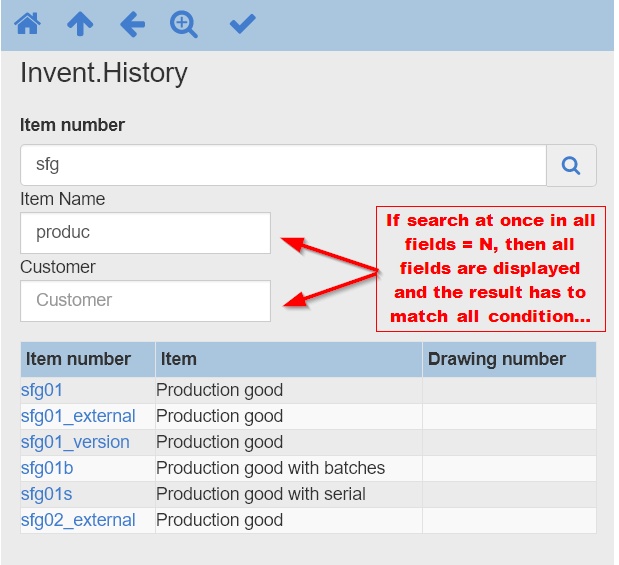Screen dimensions: 619x565
Task: Focus the Item number field containing sfg
Action: click(x=283, y=165)
